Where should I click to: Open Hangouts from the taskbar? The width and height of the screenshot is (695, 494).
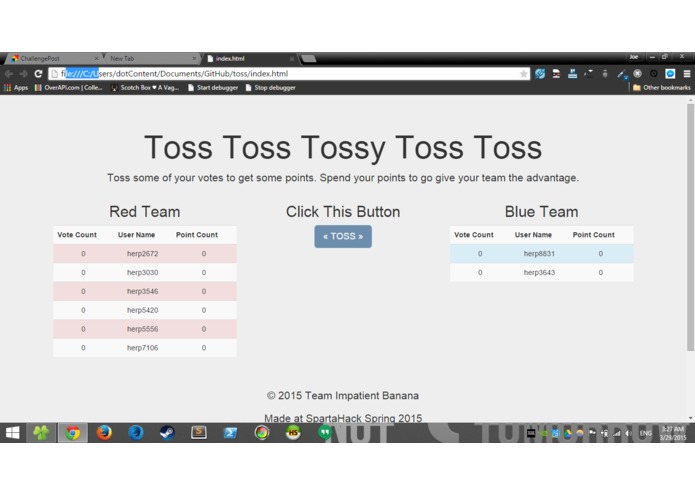tap(324, 433)
